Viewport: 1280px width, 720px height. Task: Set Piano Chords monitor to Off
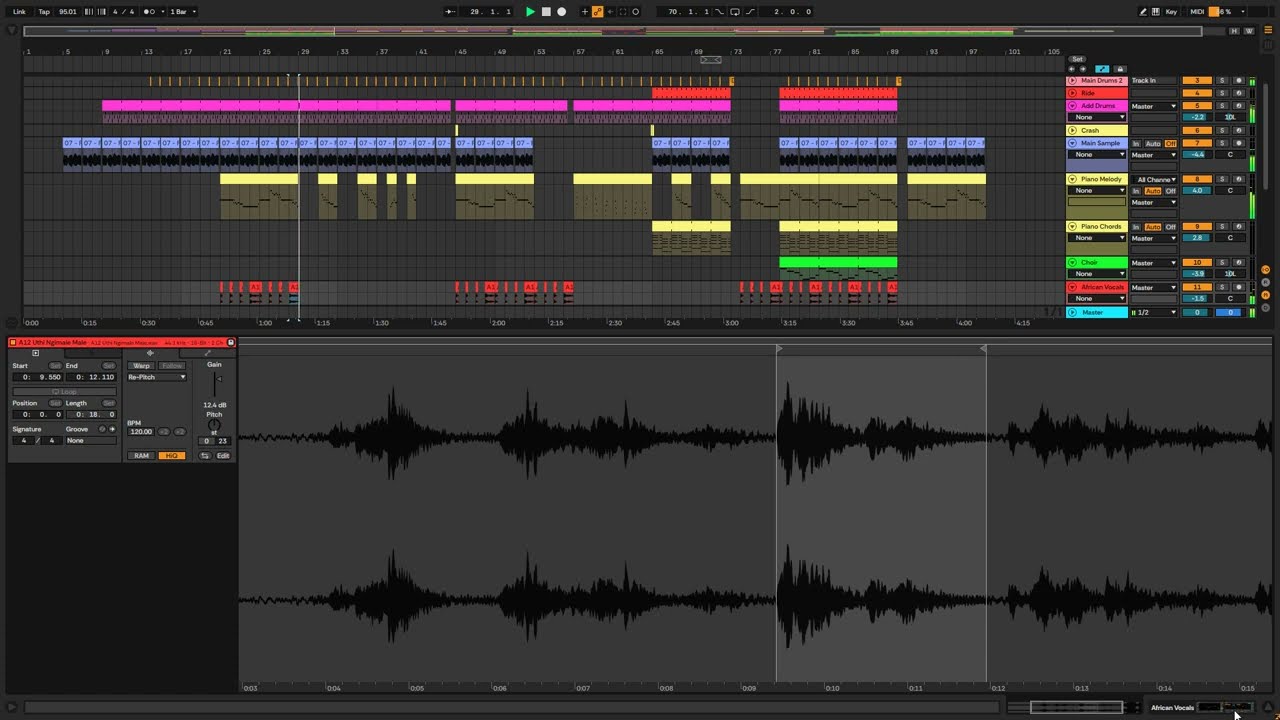click(x=1171, y=226)
